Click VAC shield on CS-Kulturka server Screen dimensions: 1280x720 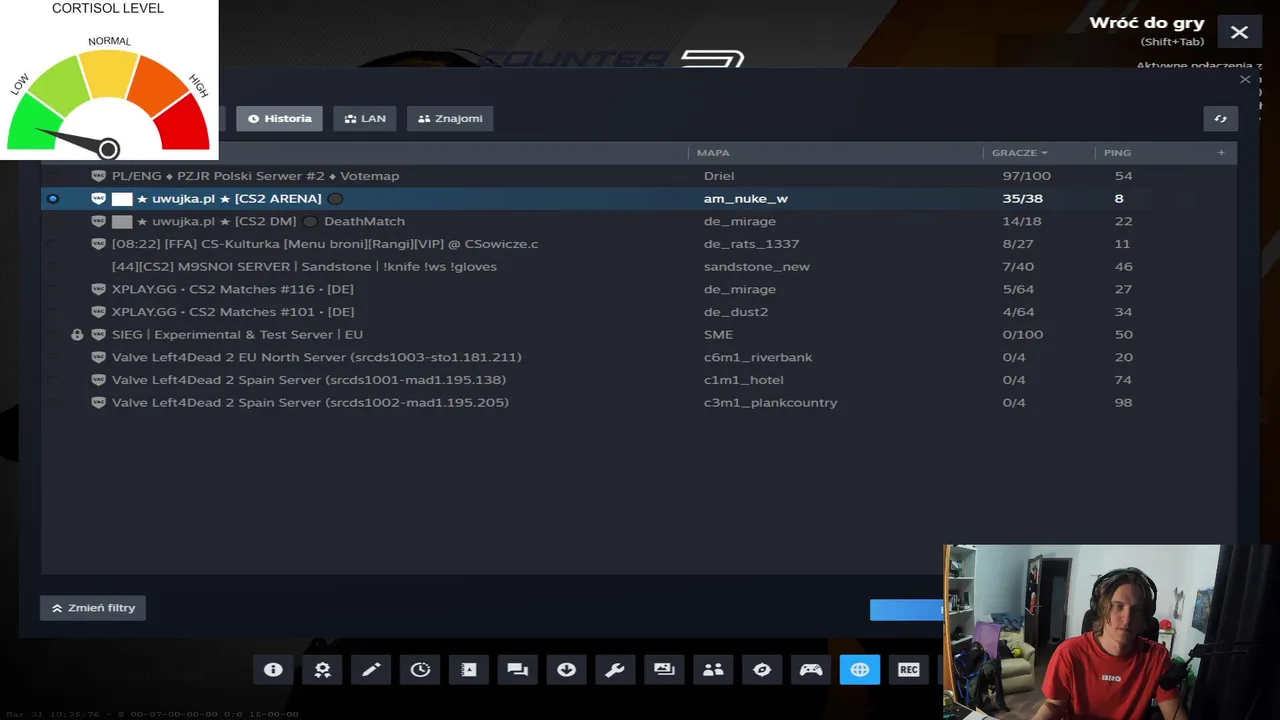[98, 244]
